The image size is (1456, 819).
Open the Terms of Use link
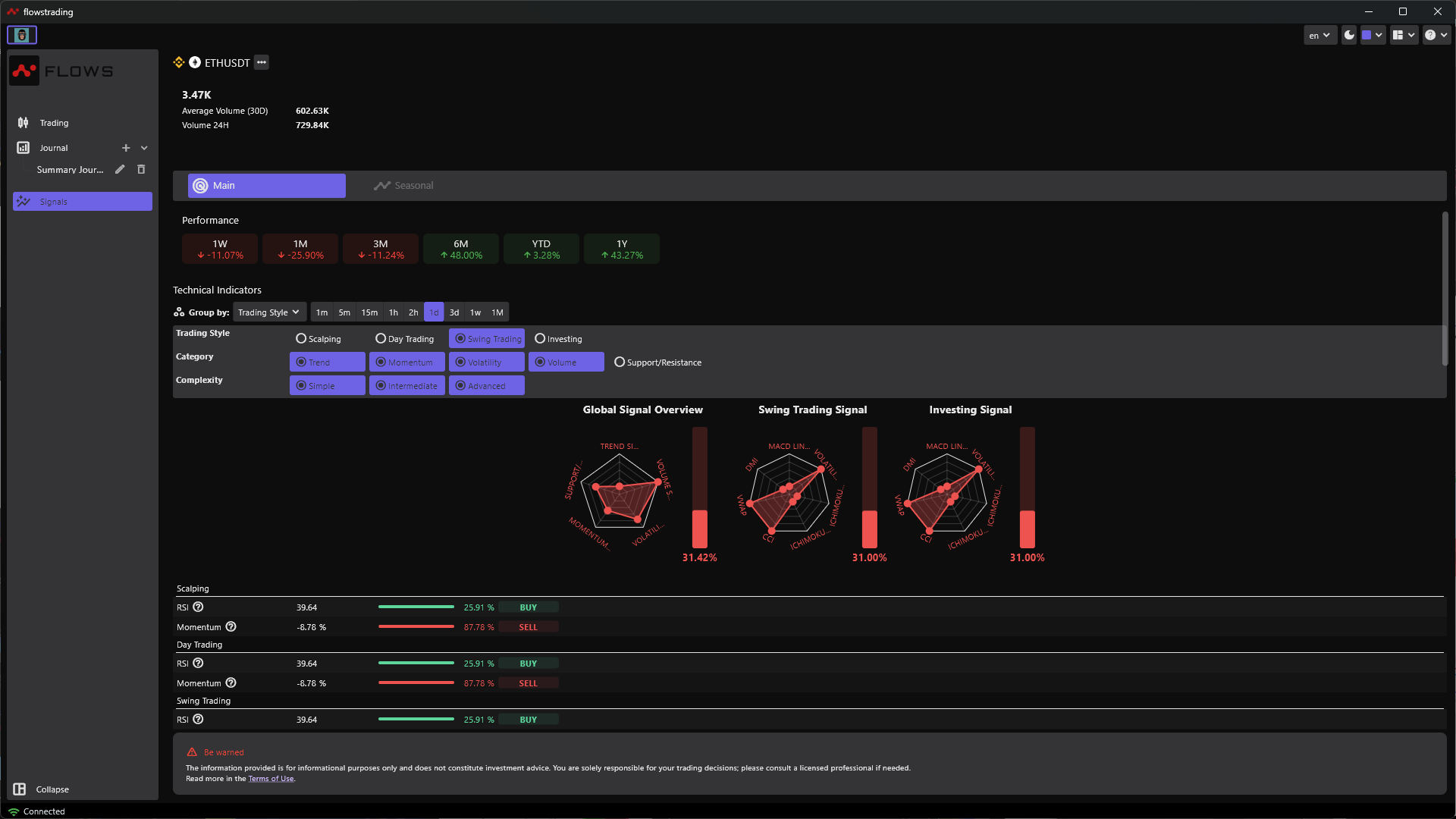click(271, 779)
